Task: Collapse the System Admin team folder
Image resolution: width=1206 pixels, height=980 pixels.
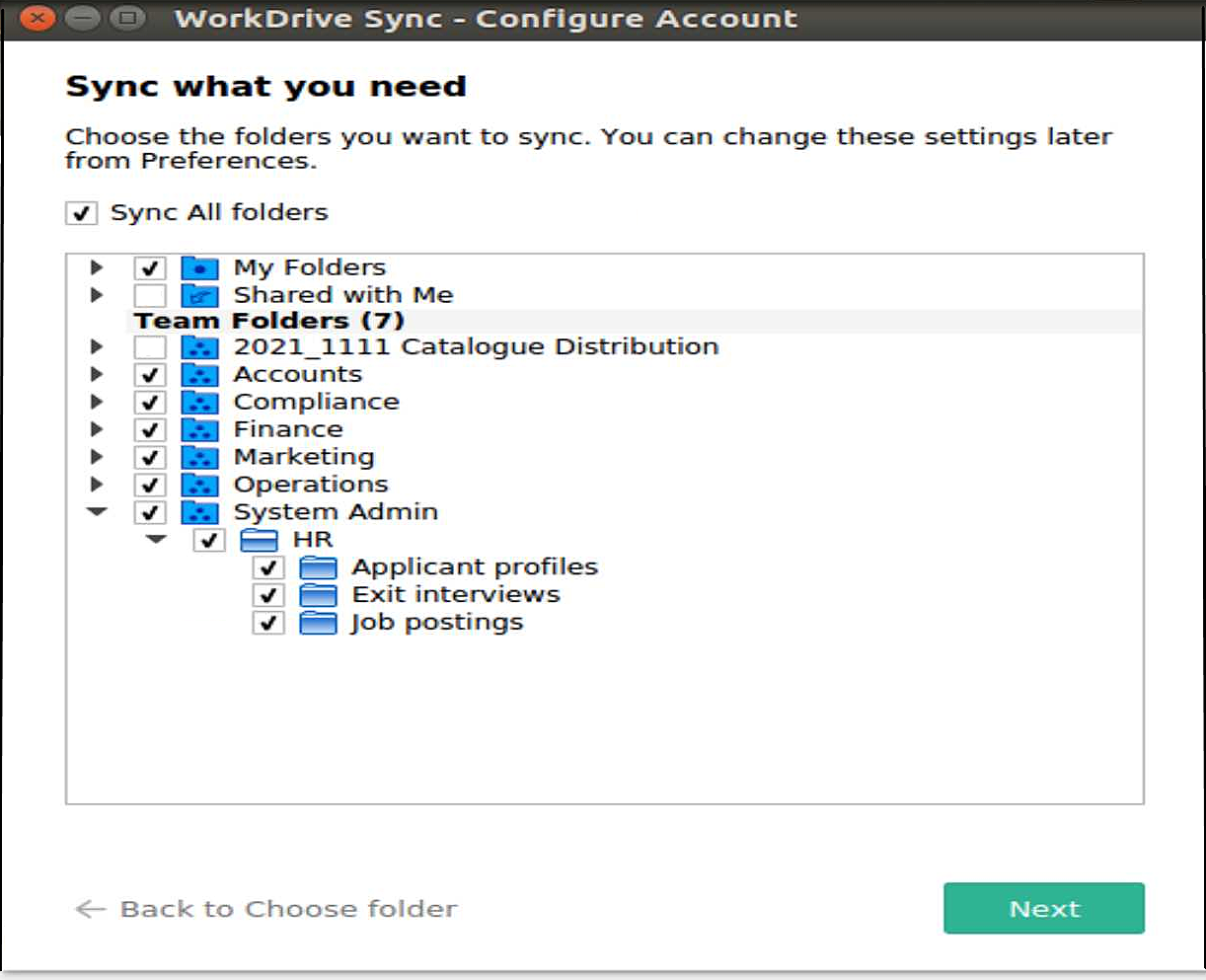Action: [97, 512]
